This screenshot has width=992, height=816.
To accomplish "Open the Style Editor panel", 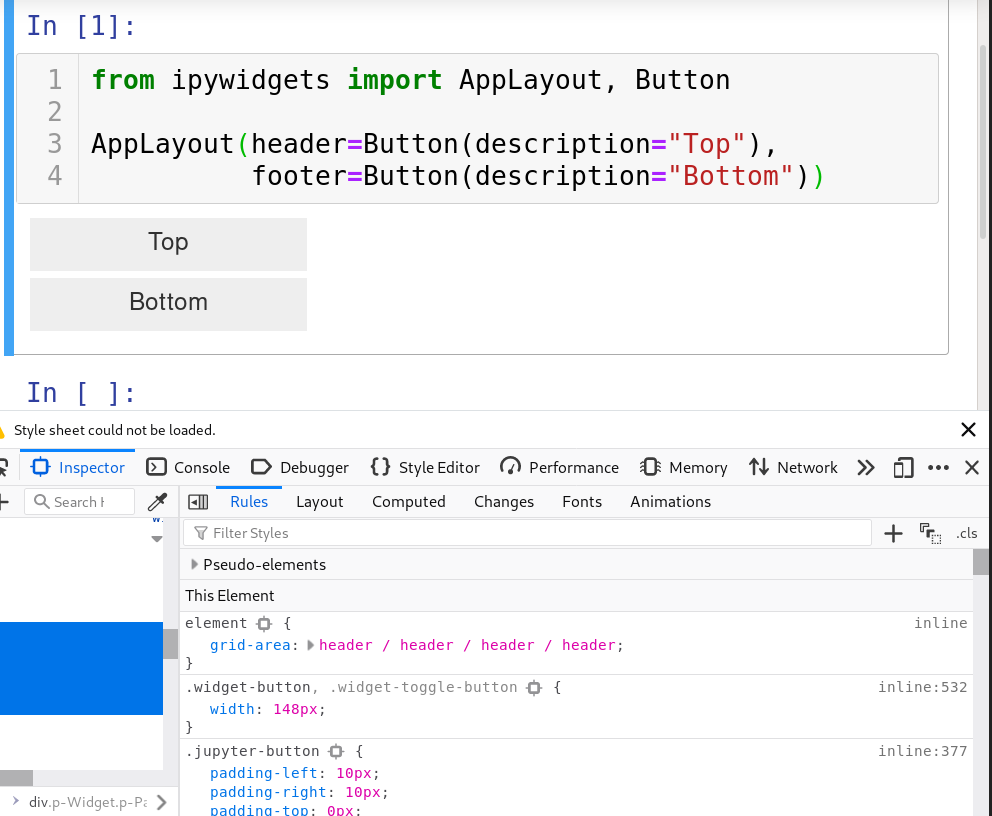I will pos(425,467).
